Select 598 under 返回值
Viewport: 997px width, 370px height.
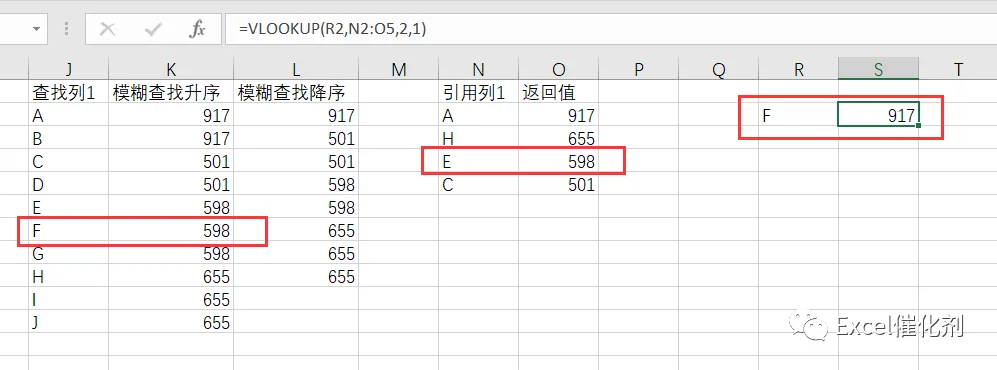point(558,161)
